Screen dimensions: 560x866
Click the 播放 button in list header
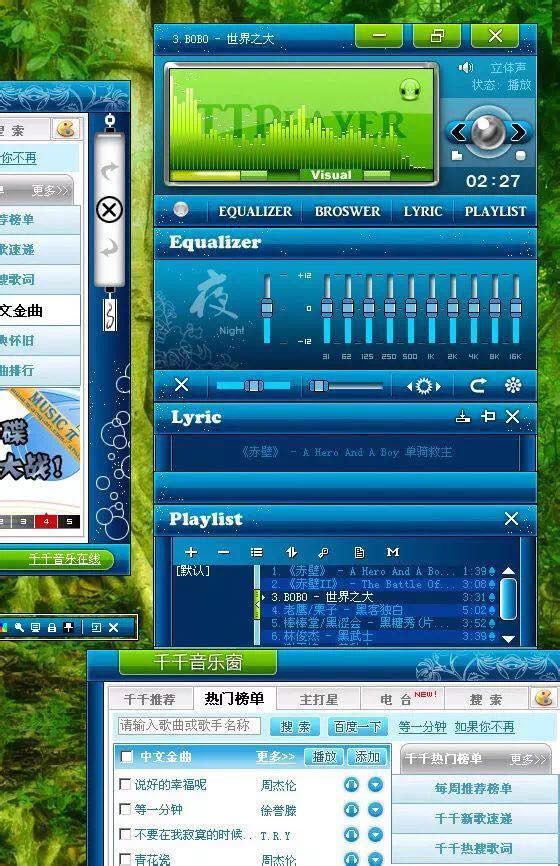pyautogui.click(x=324, y=756)
